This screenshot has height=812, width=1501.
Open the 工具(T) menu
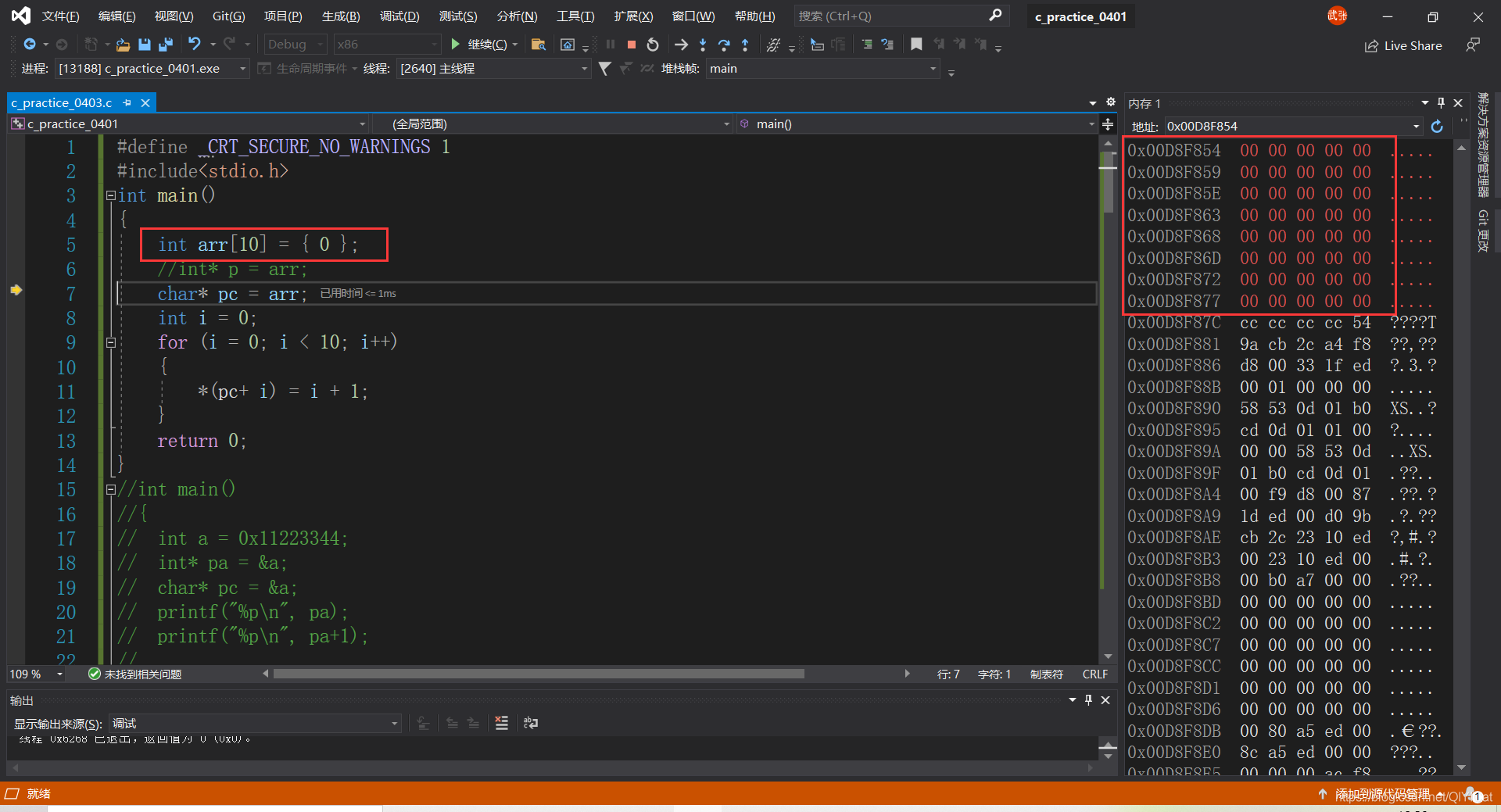575,16
